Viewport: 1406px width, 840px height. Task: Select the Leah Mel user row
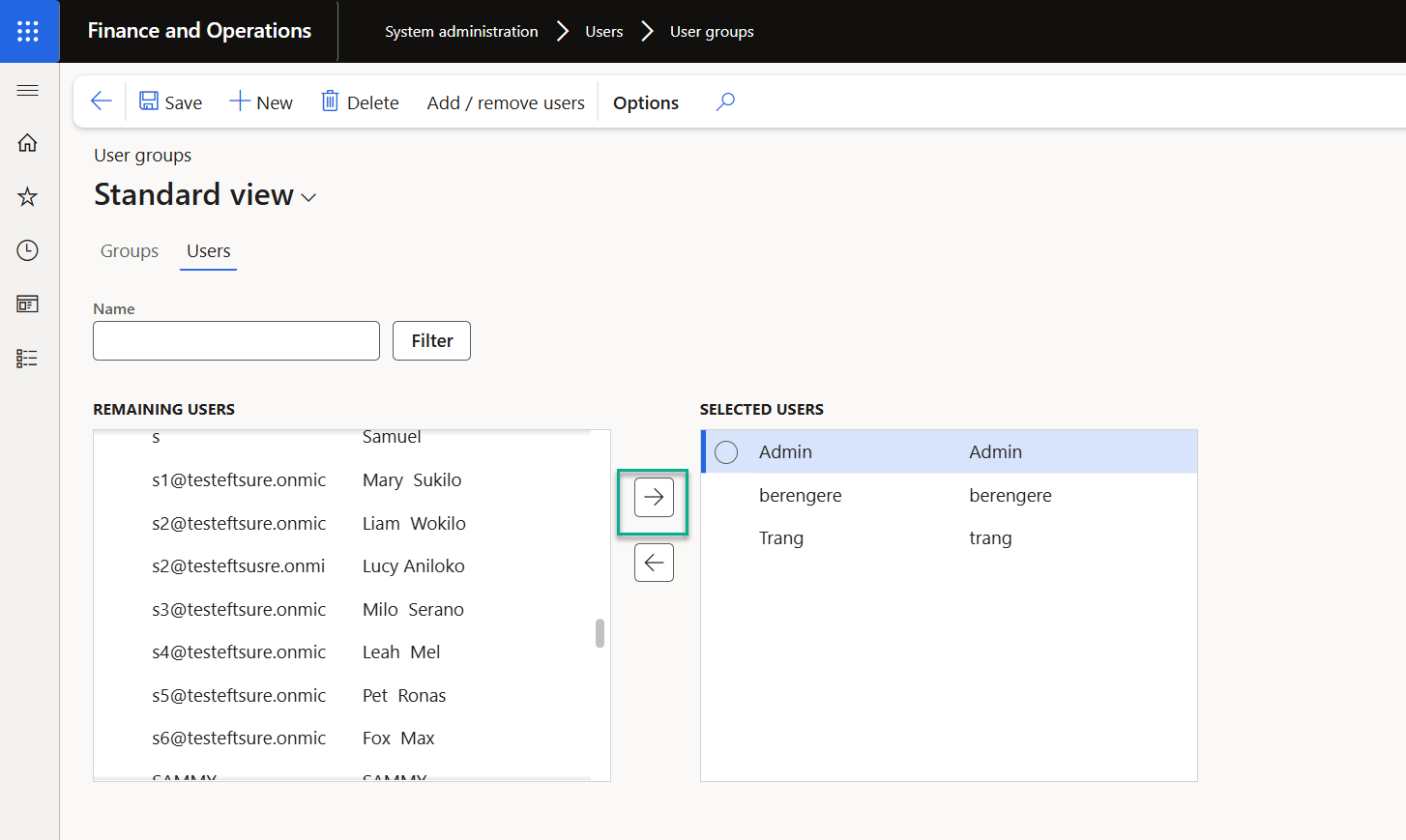coord(342,652)
